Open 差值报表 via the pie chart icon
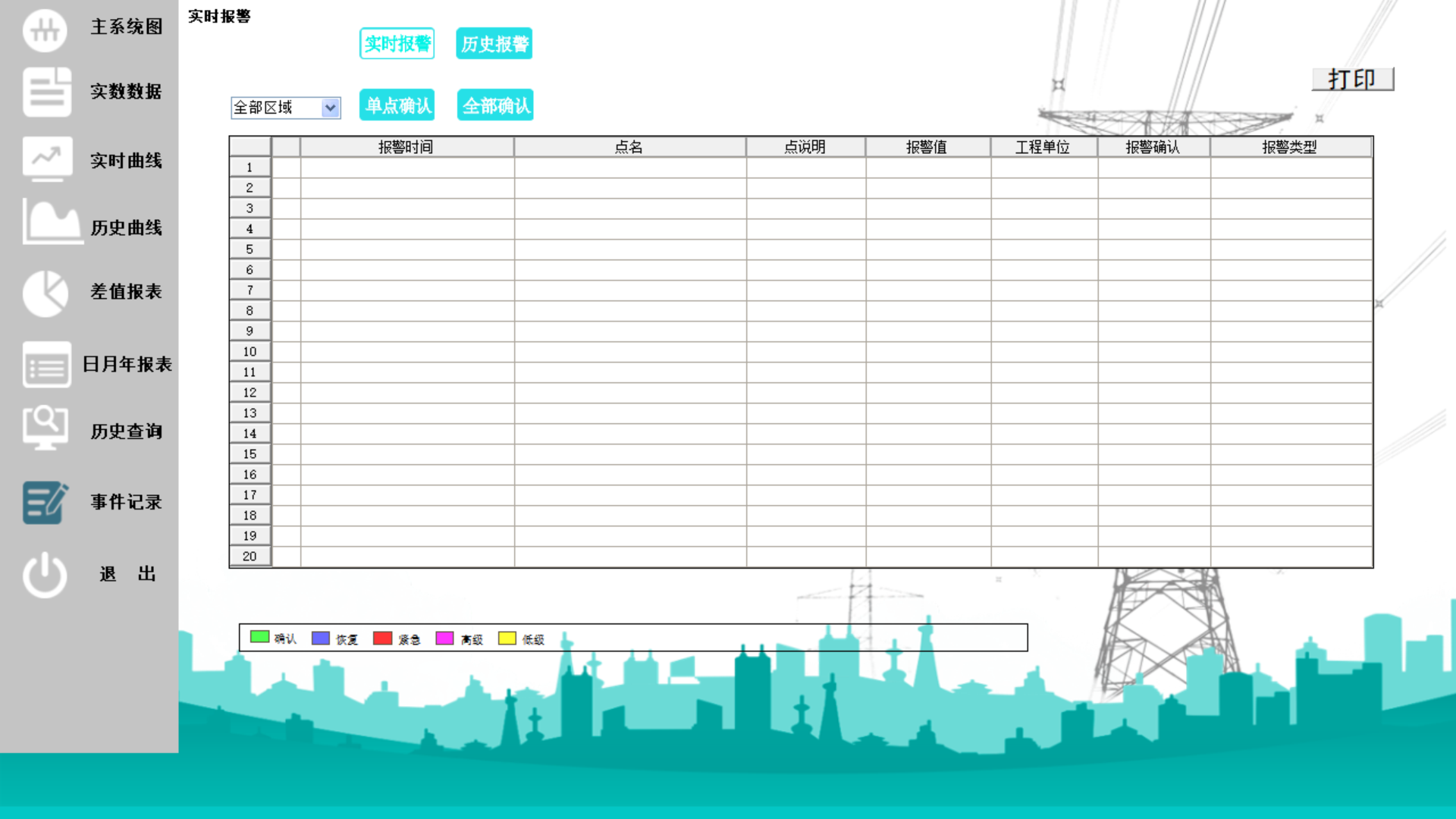 click(46, 292)
